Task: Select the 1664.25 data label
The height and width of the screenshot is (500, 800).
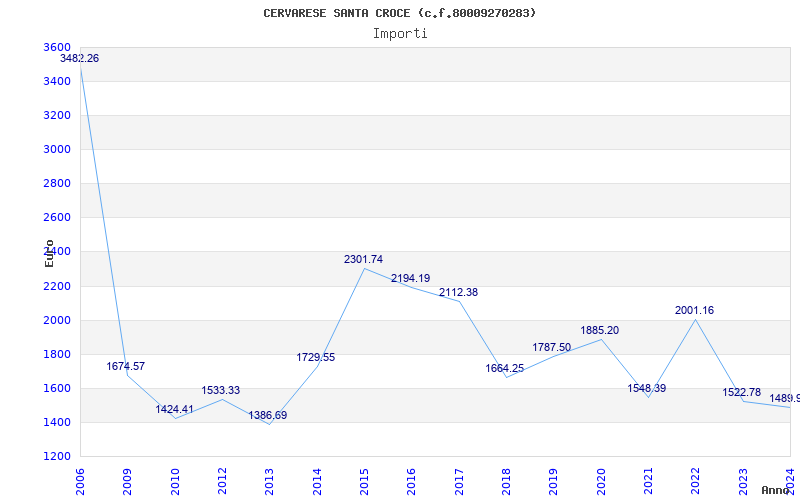Action: [x=505, y=368]
